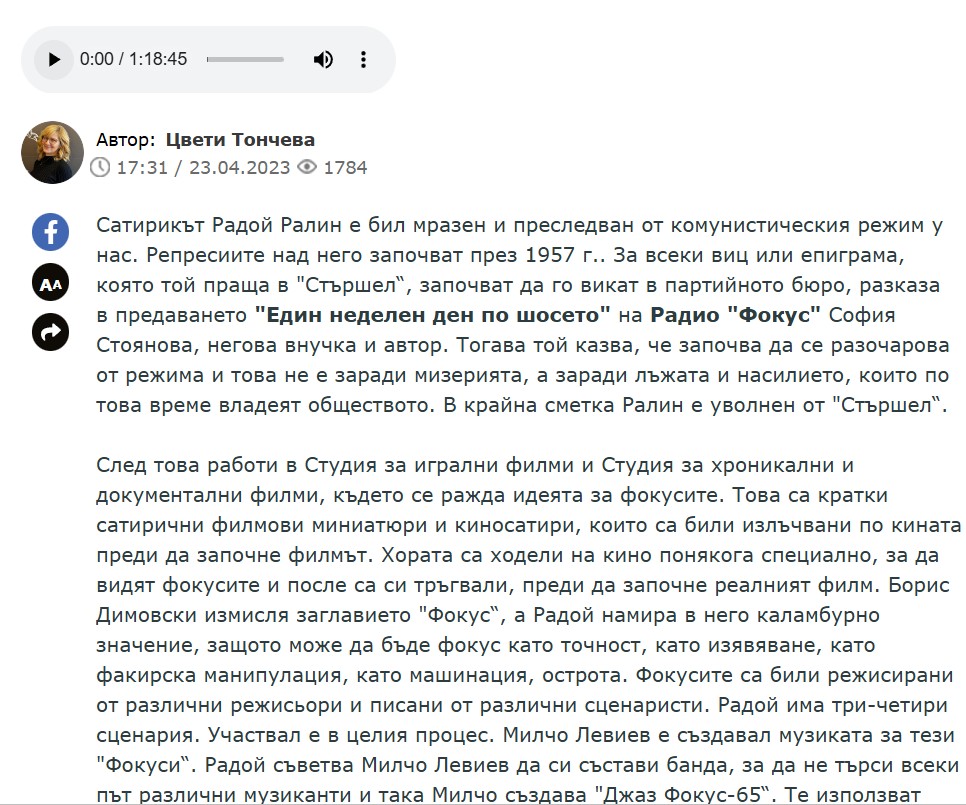Open the Цвети Тончева author name link
Screen dimensions: 966x805
tap(239, 140)
